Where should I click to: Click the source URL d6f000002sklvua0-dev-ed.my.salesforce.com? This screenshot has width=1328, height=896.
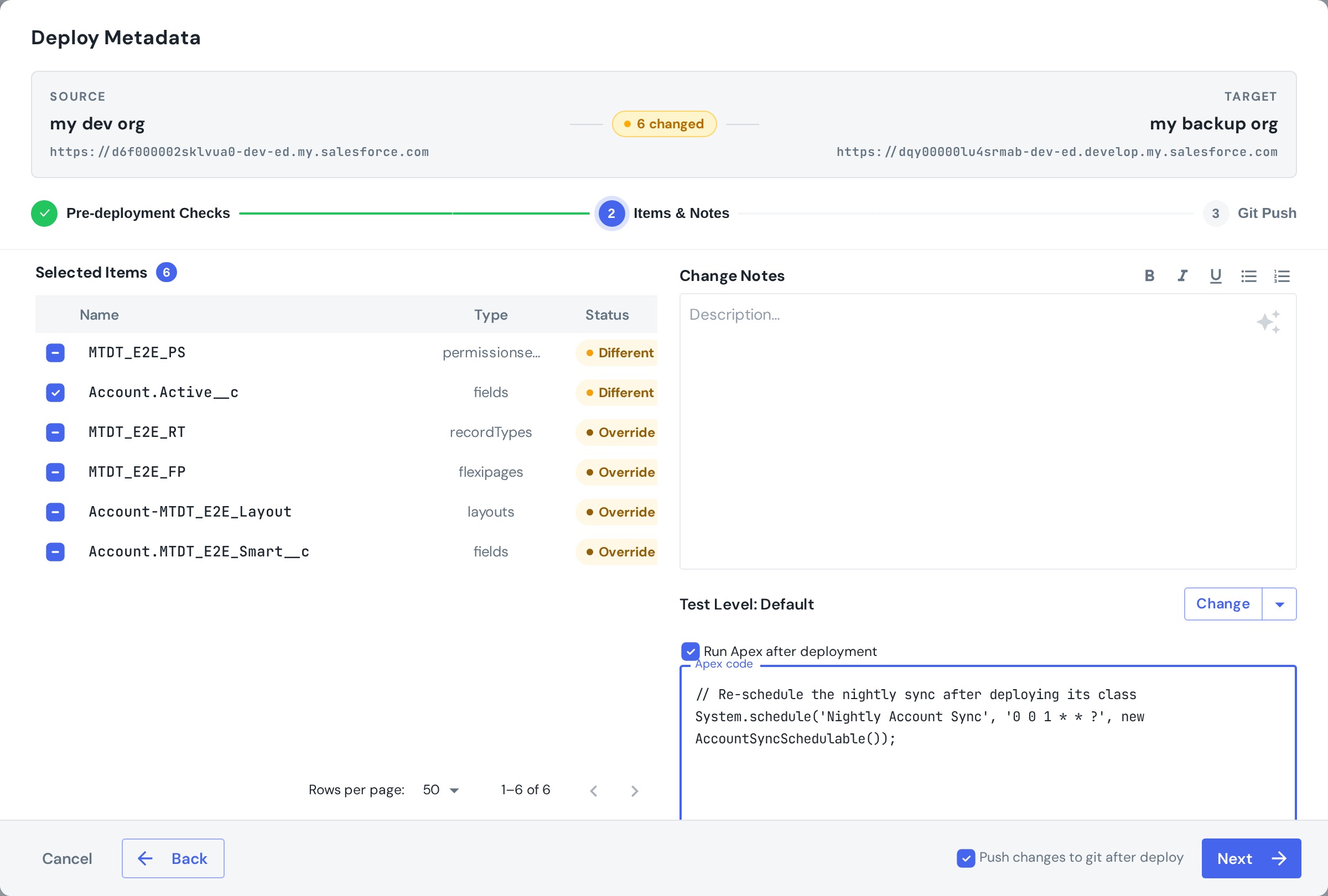(x=239, y=152)
